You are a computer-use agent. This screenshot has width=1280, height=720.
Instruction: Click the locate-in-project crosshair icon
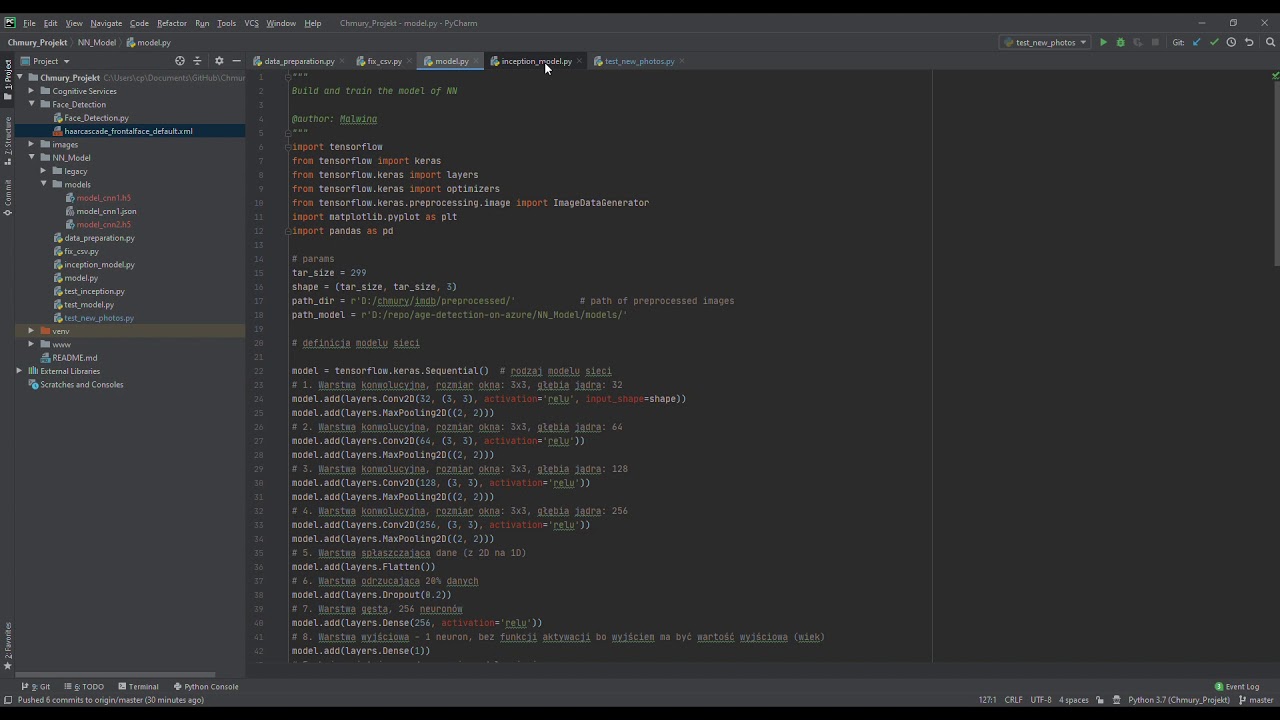[x=180, y=61]
